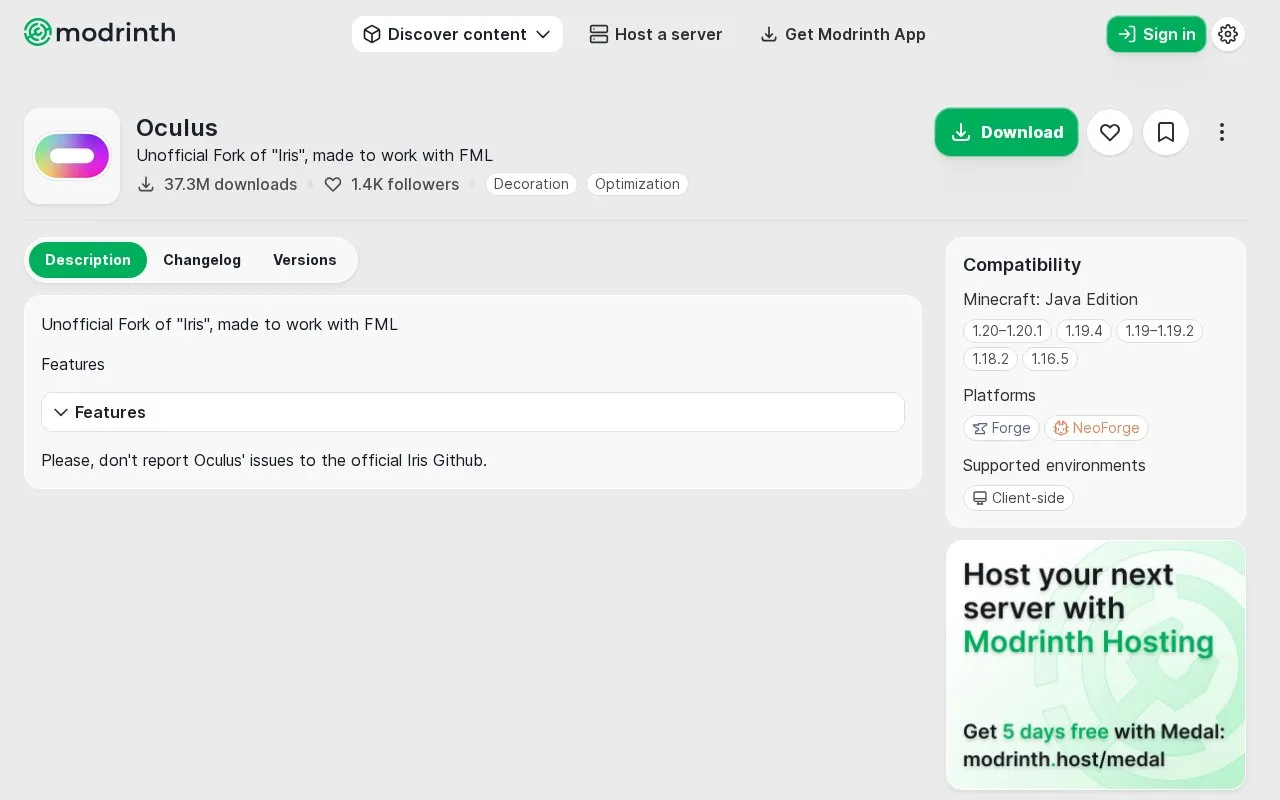Image resolution: width=1280 pixels, height=800 pixels.
Task: Click the Oculus project icon
Action: tap(72, 156)
